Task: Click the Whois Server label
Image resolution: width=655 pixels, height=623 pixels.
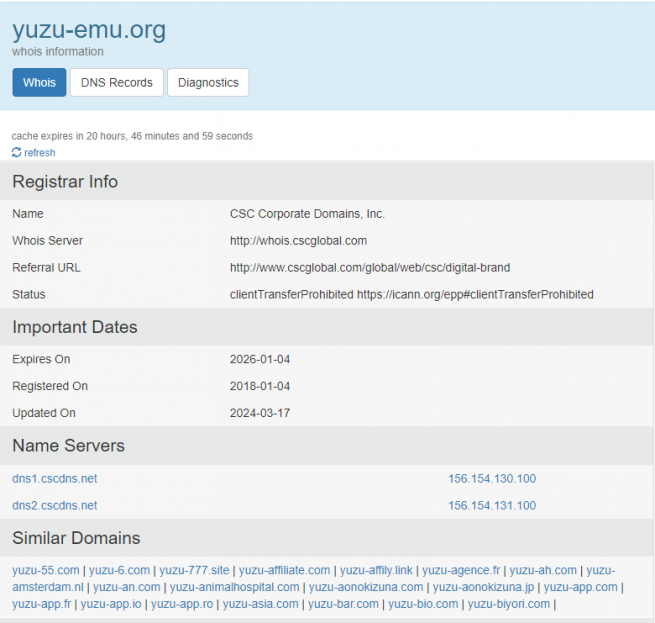Action: click(48, 241)
